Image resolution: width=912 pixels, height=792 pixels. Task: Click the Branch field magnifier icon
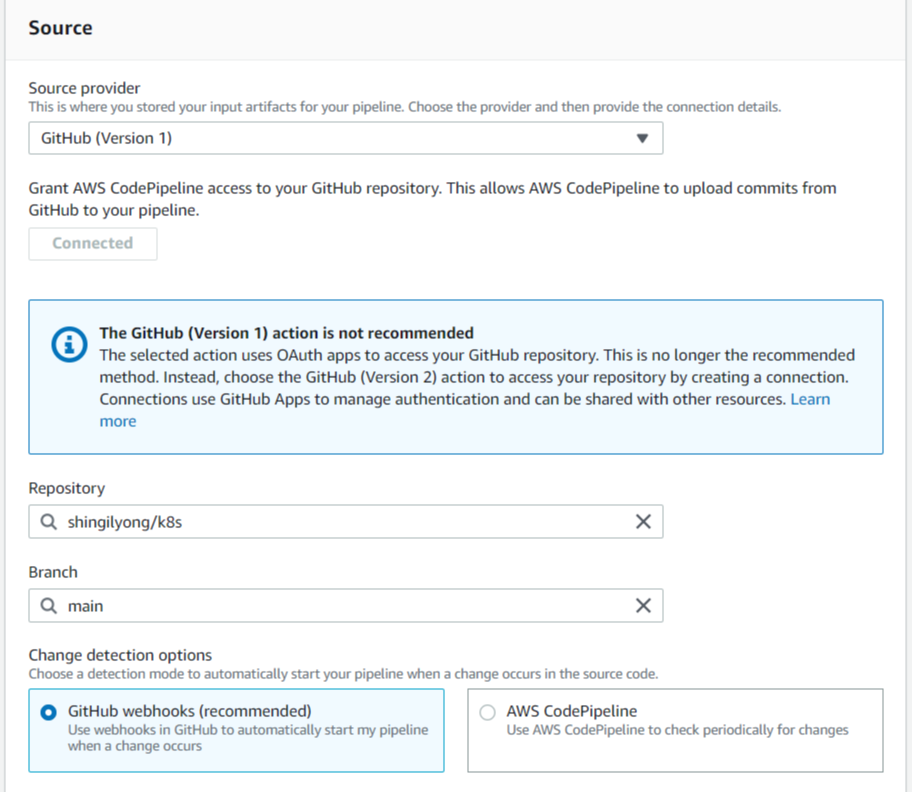(x=48, y=606)
